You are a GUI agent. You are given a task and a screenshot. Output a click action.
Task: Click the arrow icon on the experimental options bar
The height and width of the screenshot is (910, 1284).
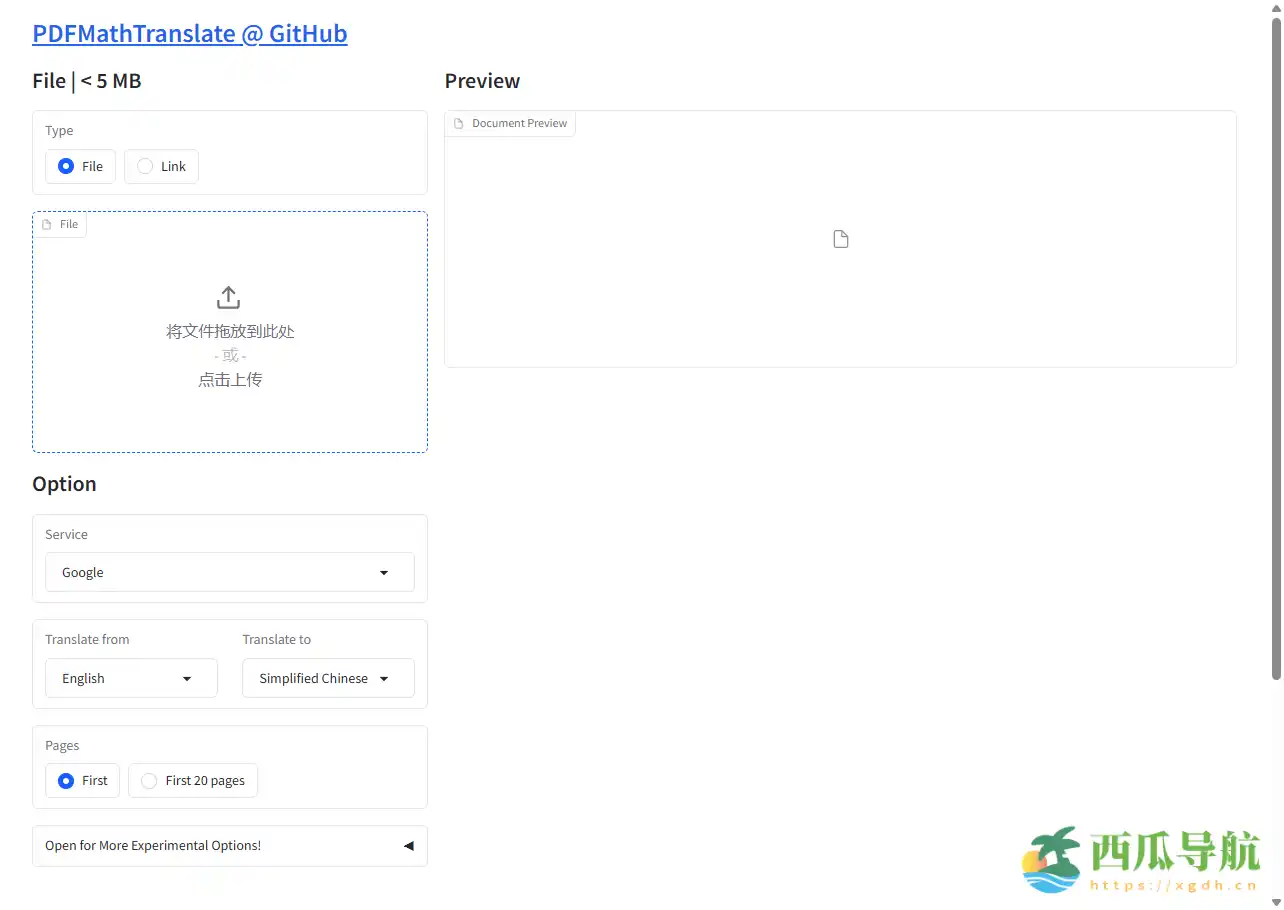(408, 845)
